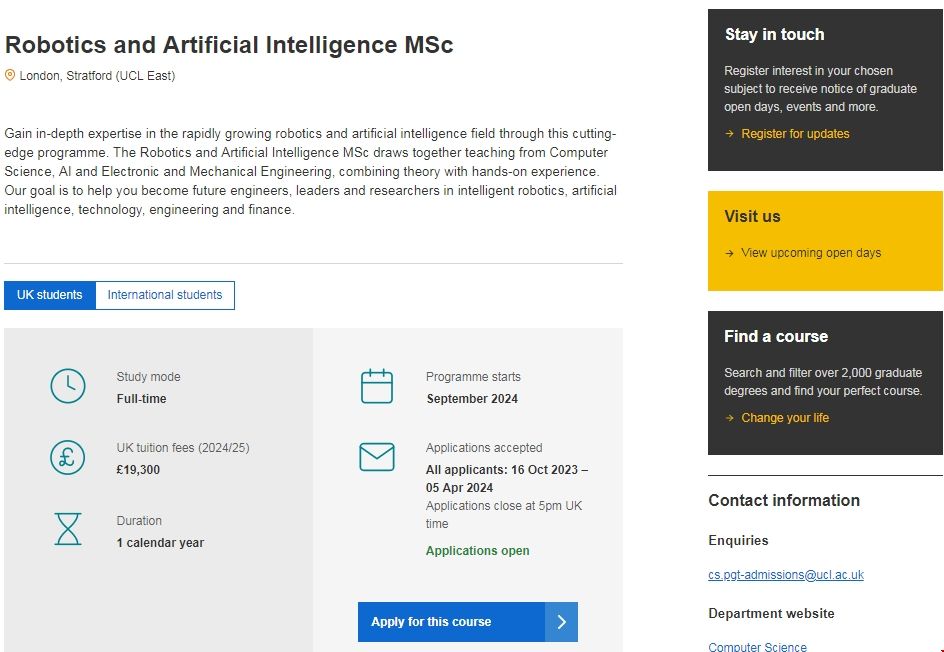
Task: Click the envelope icon for Applications accepted
Action: tap(377, 457)
